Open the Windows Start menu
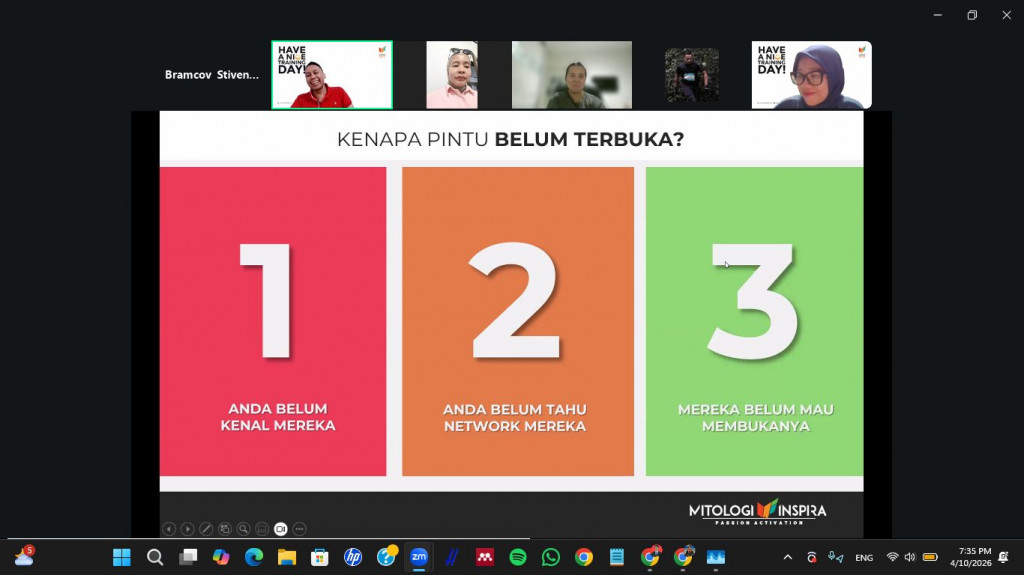 (122, 557)
